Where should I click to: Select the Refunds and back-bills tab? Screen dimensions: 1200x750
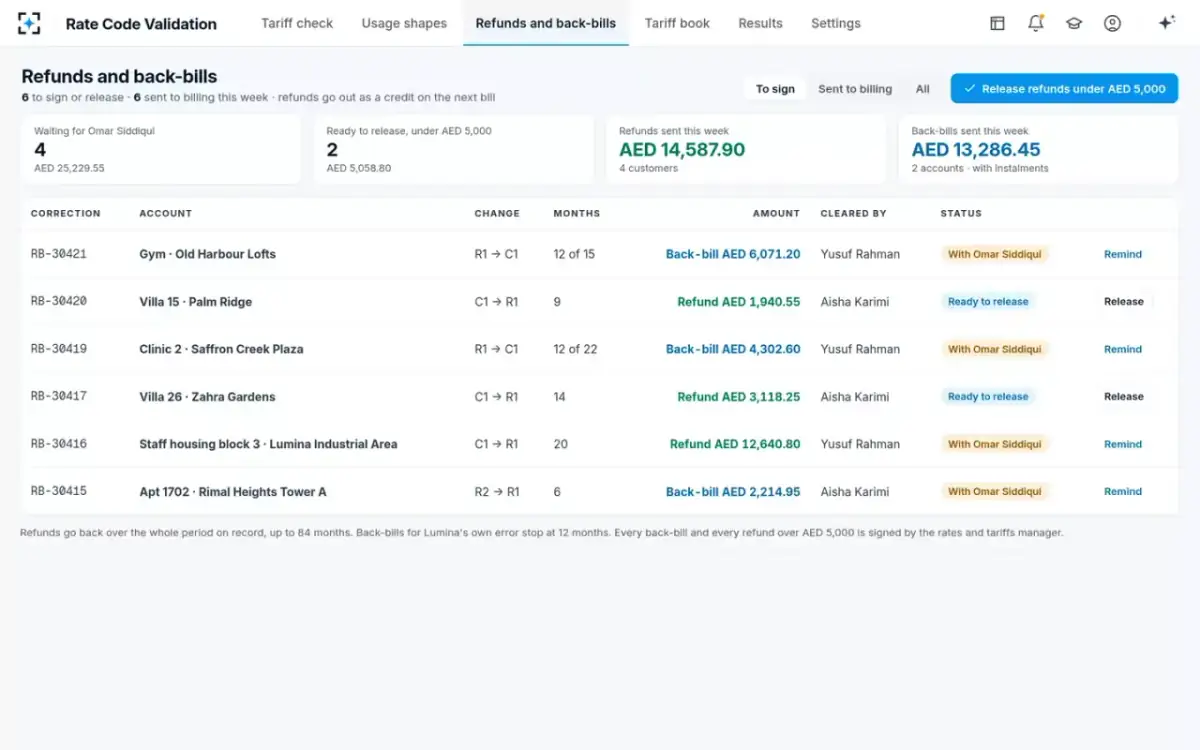tap(546, 23)
